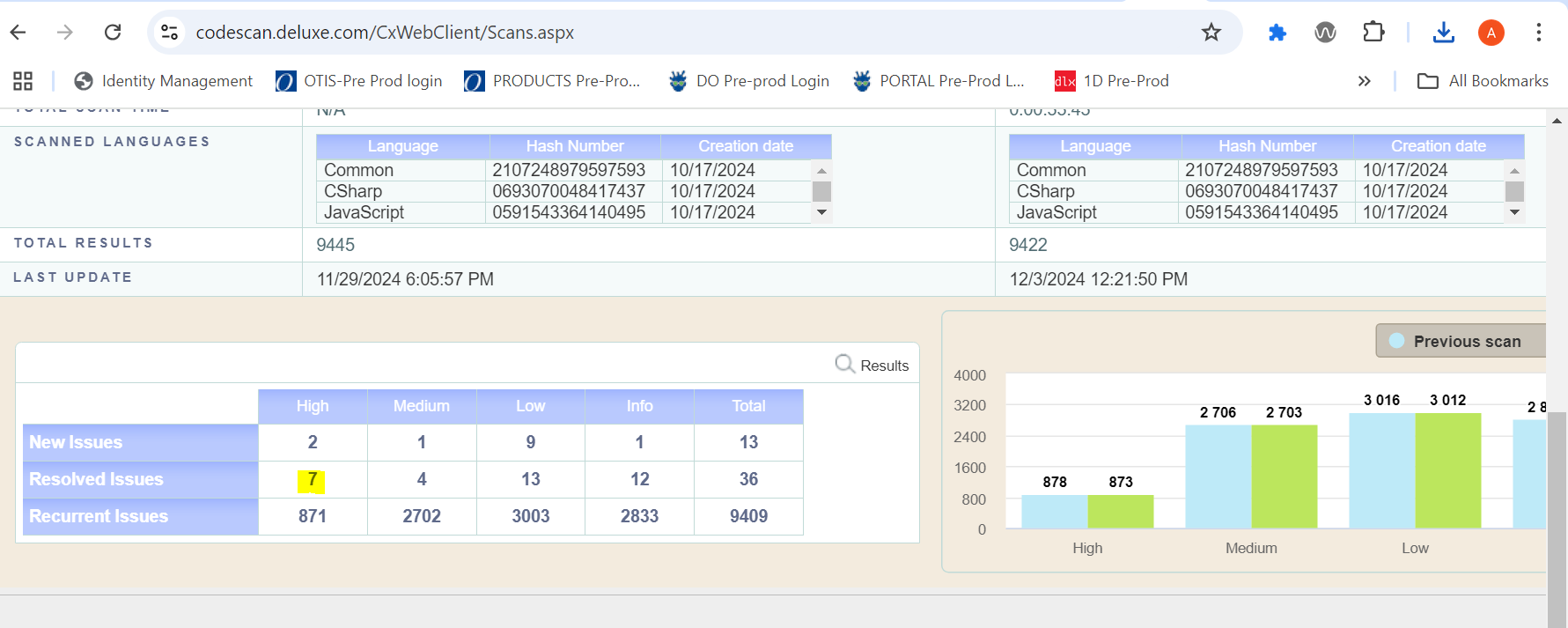Reload the current page
Viewport: 1568px width, 628px height.
(x=113, y=33)
